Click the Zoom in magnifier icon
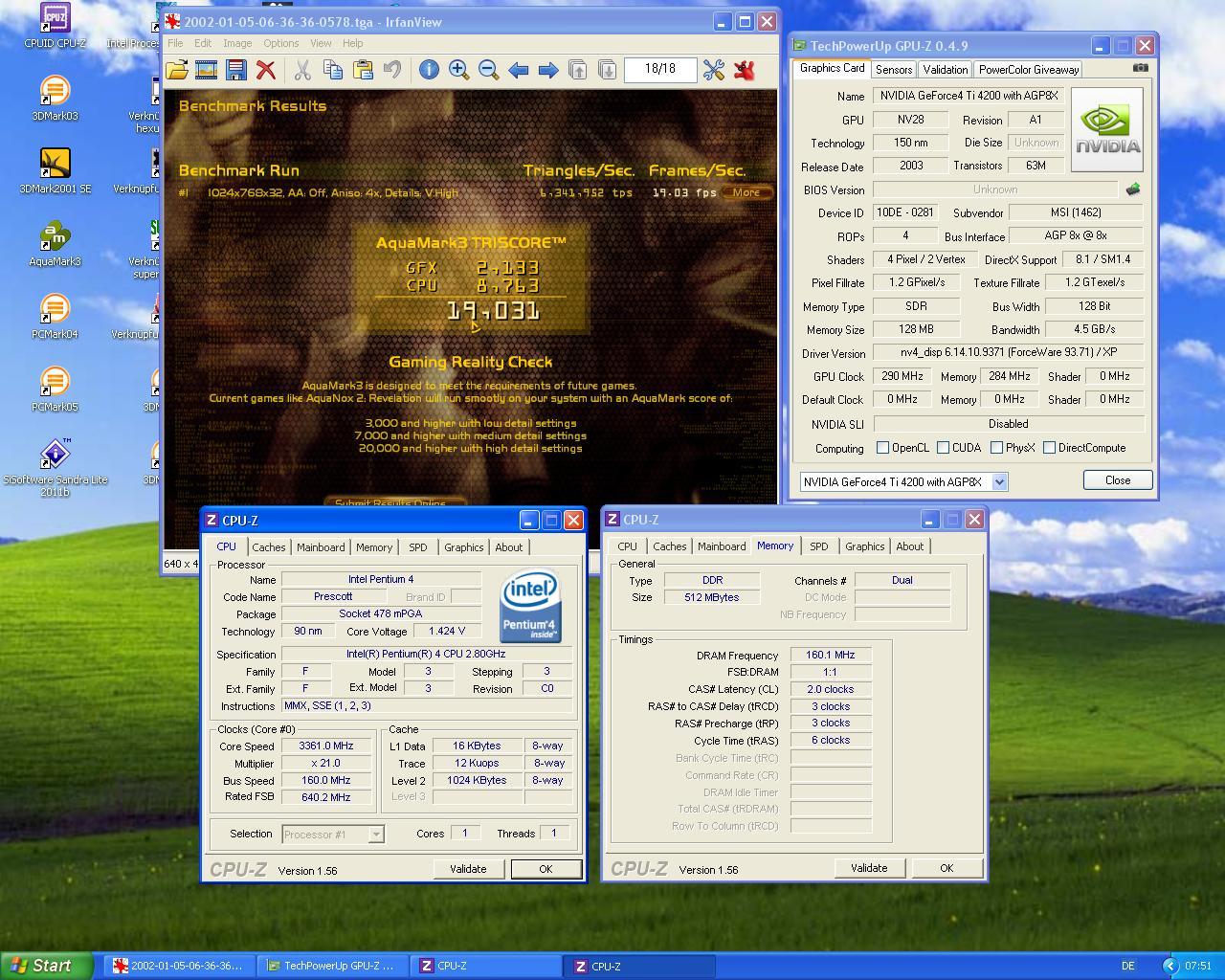The image size is (1225, 980). 458,70
